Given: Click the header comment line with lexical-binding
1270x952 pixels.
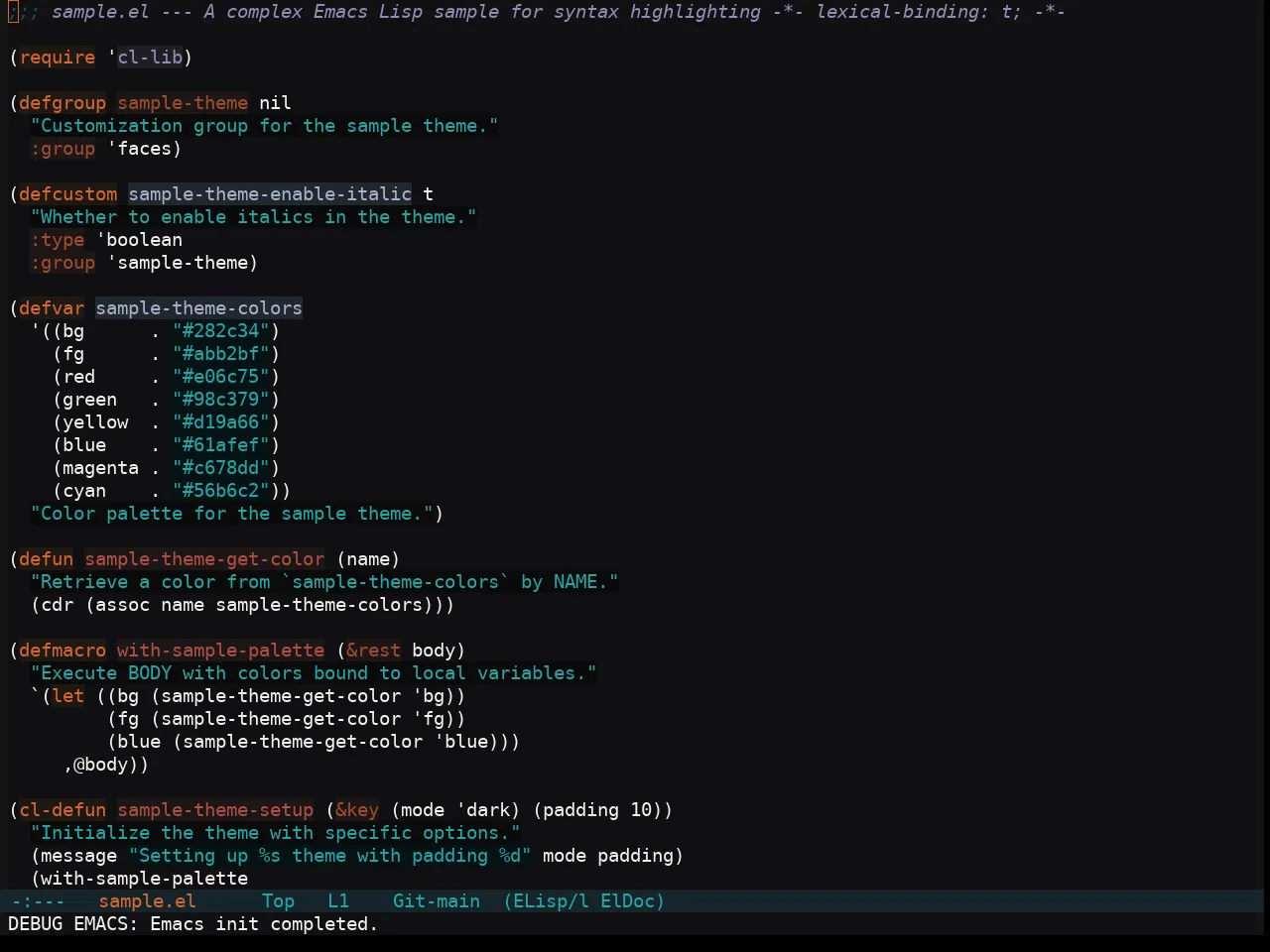Looking at the screenshot, I should coord(537,12).
